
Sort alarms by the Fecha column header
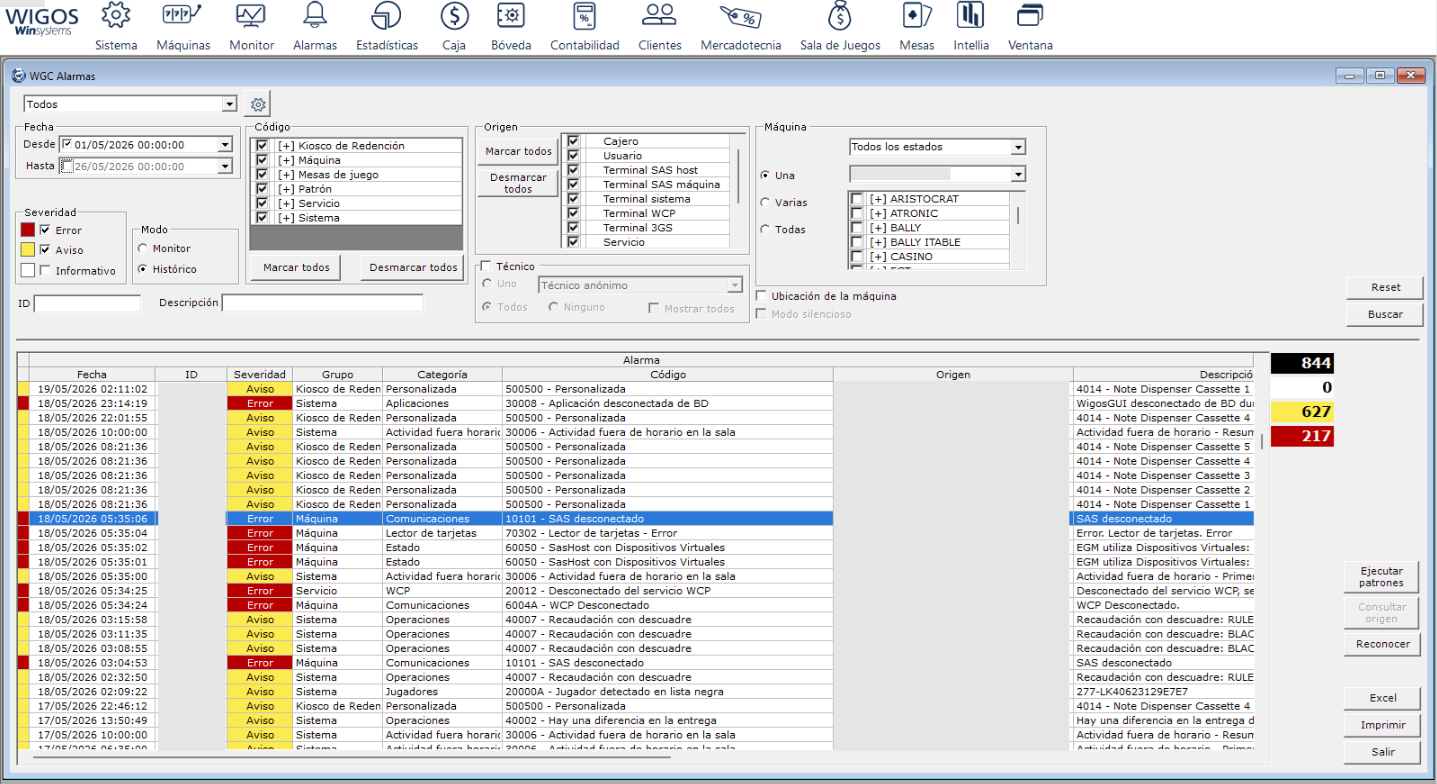coord(92,374)
